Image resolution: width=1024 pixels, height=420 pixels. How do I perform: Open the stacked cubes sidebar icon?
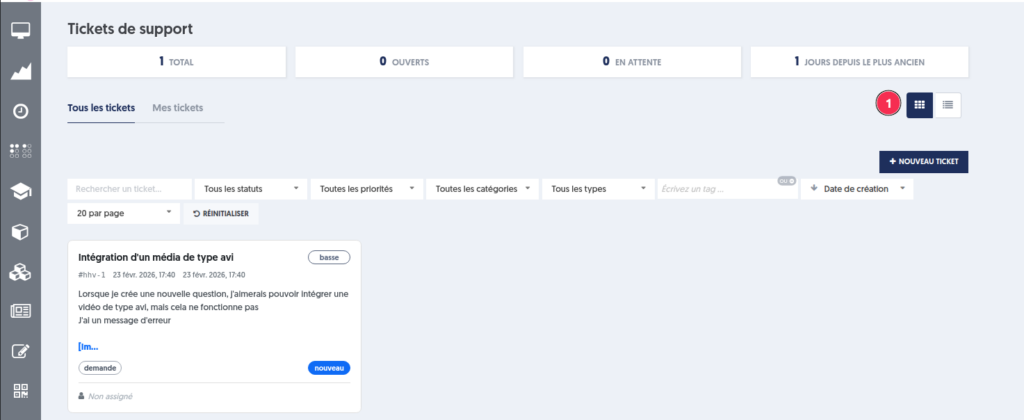coord(20,271)
